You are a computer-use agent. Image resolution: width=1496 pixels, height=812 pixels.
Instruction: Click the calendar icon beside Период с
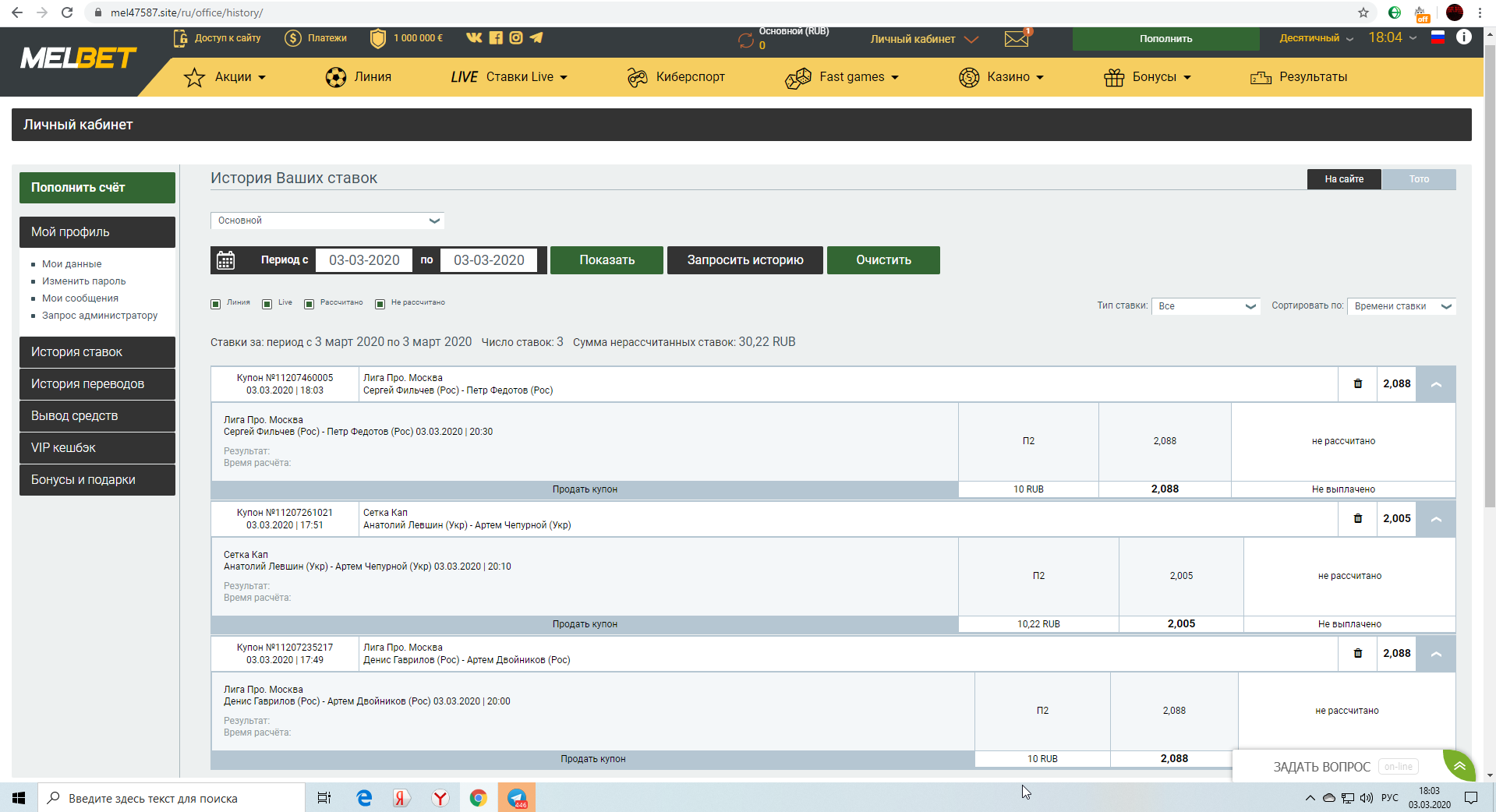tap(226, 260)
